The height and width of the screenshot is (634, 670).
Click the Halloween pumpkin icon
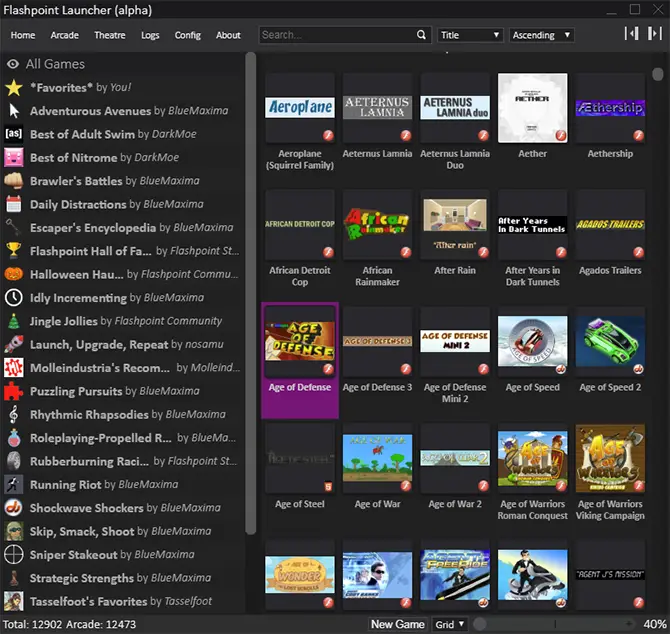pyautogui.click(x=14, y=274)
